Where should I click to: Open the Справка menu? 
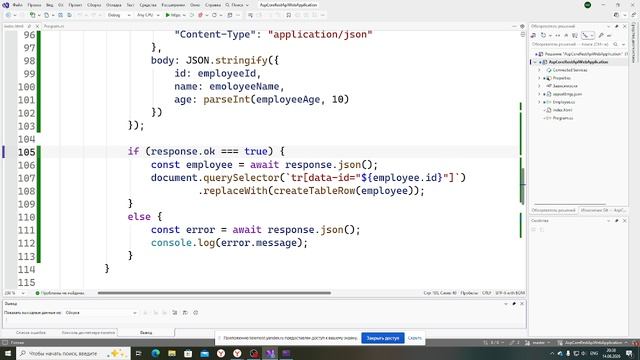point(213,5)
